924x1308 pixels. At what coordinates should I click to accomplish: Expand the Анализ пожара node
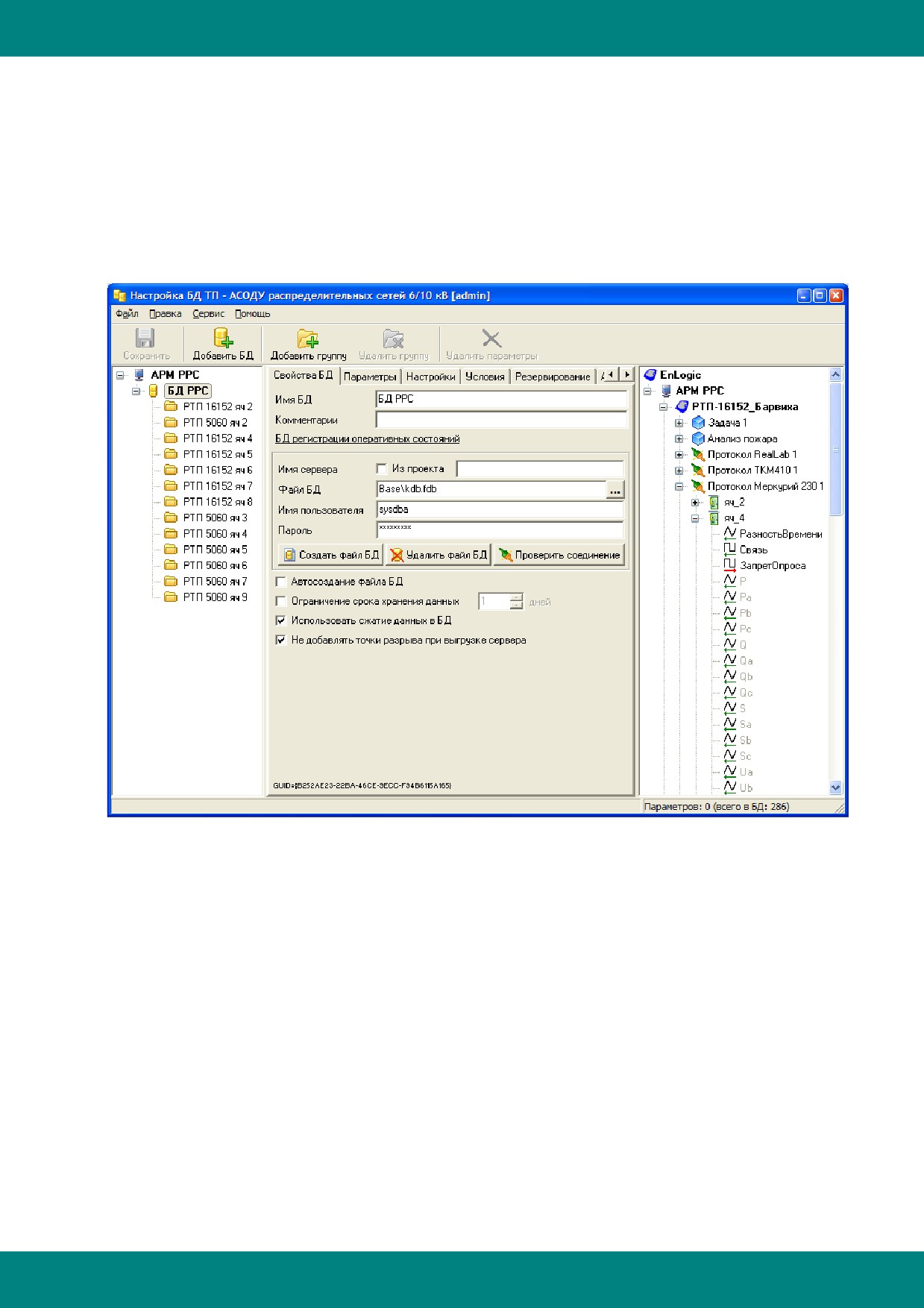(679, 438)
